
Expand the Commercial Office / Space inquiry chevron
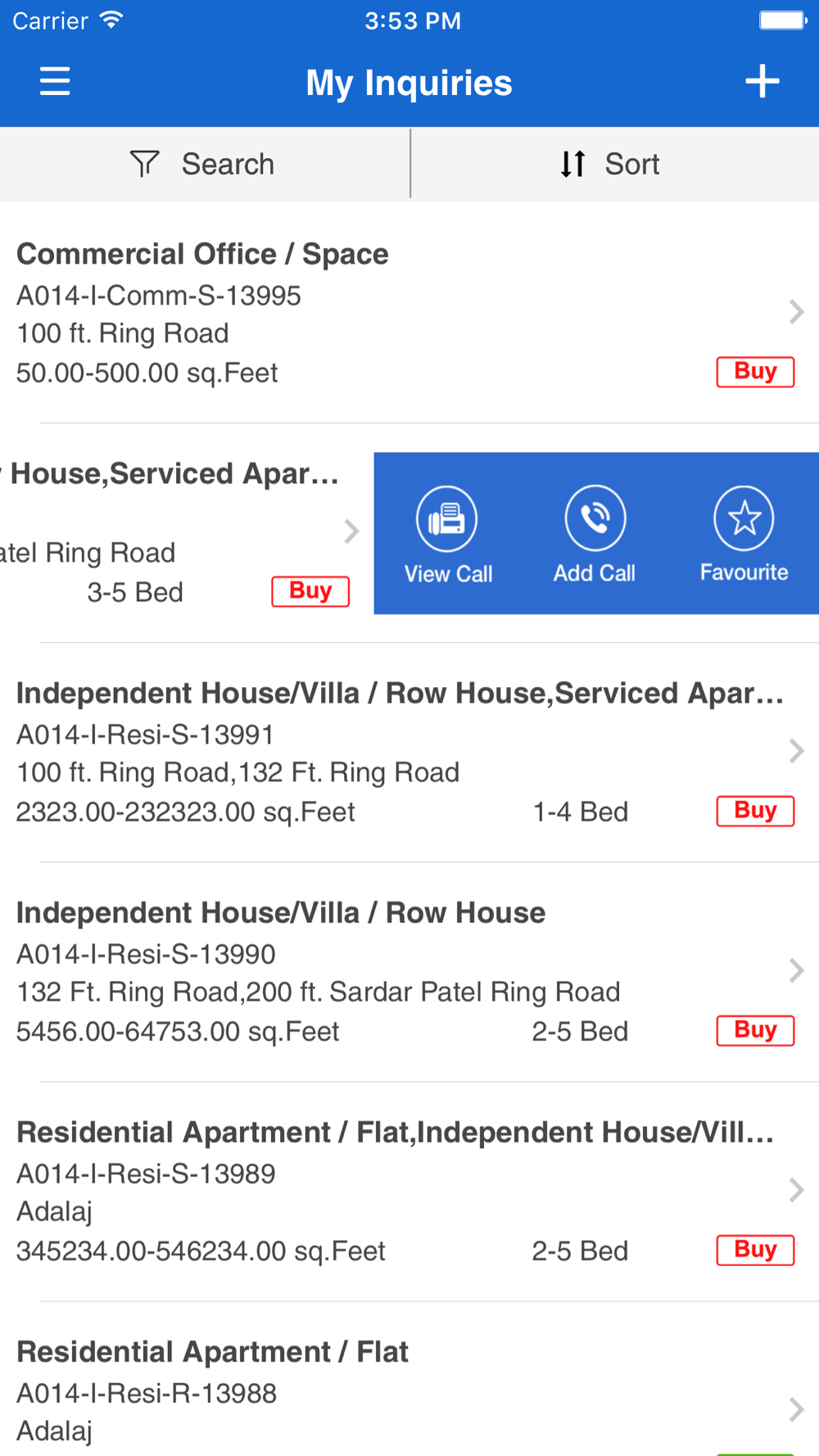coord(796,312)
